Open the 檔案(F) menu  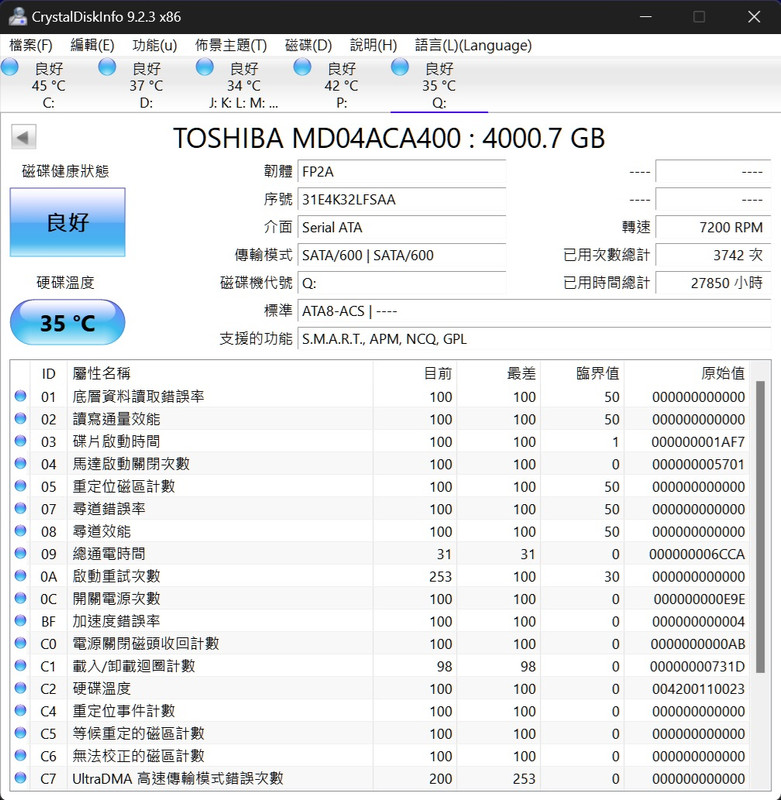coord(31,45)
